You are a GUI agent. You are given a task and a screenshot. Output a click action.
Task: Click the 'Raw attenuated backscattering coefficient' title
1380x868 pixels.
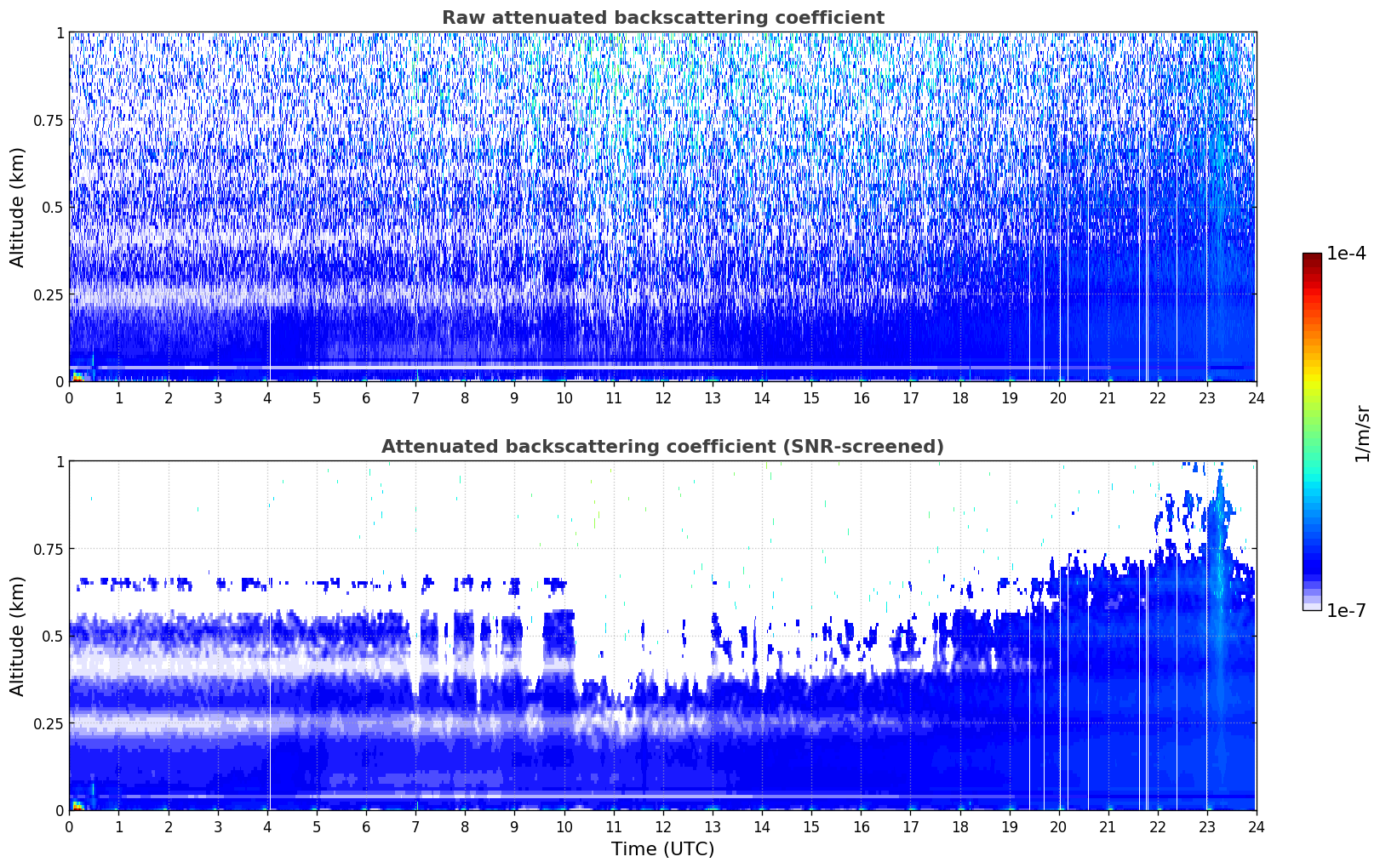coord(662,18)
